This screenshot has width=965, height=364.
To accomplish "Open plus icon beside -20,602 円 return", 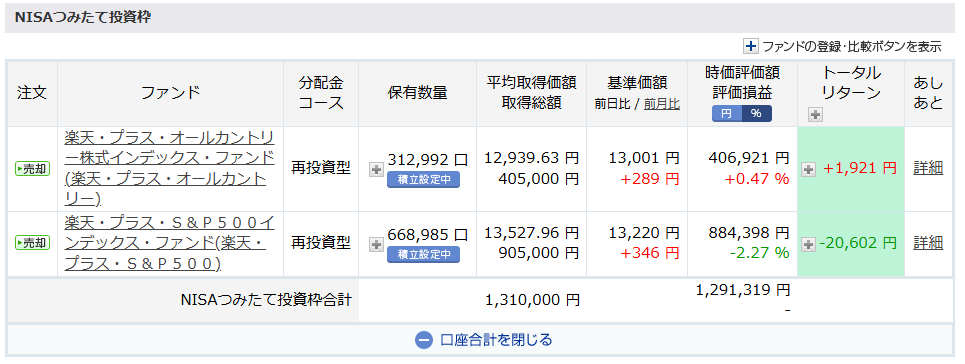I will (808, 245).
